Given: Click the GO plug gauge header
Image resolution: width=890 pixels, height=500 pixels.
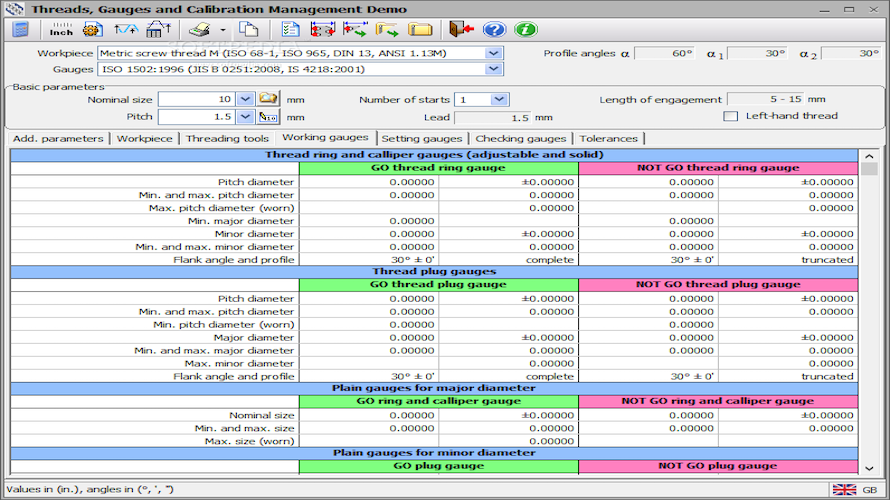Looking at the screenshot, I should point(438,466).
